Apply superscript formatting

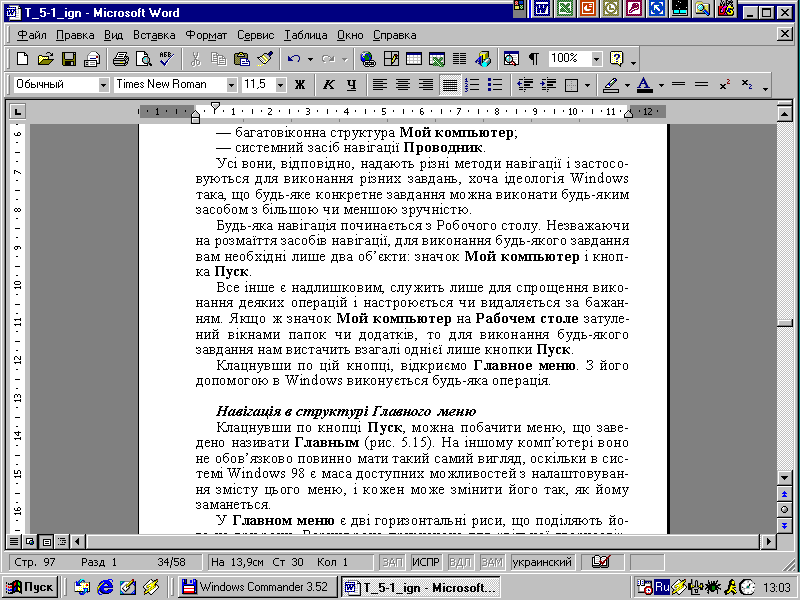click(724, 85)
